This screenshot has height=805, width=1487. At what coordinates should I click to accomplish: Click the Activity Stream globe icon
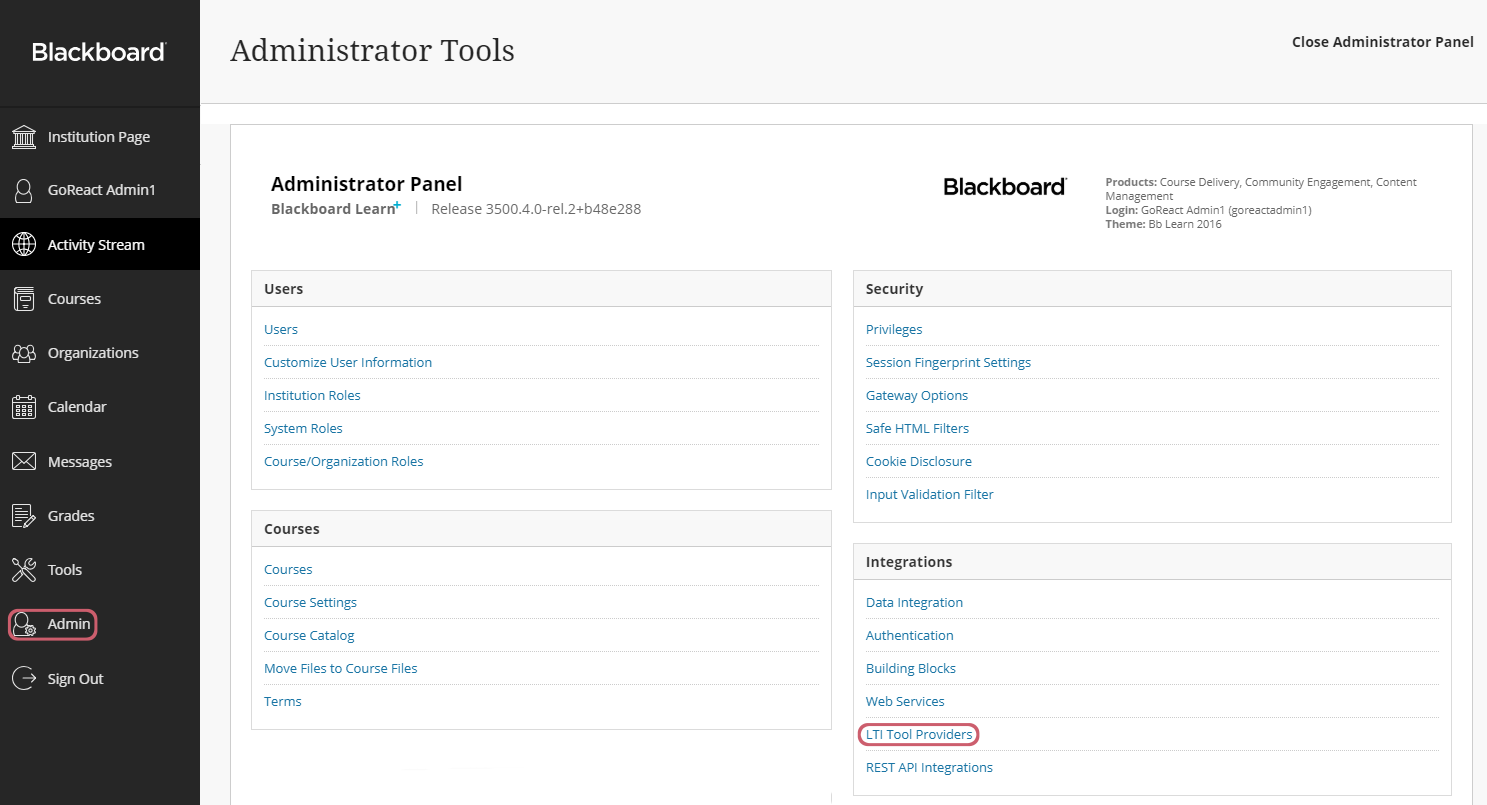point(24,245)
